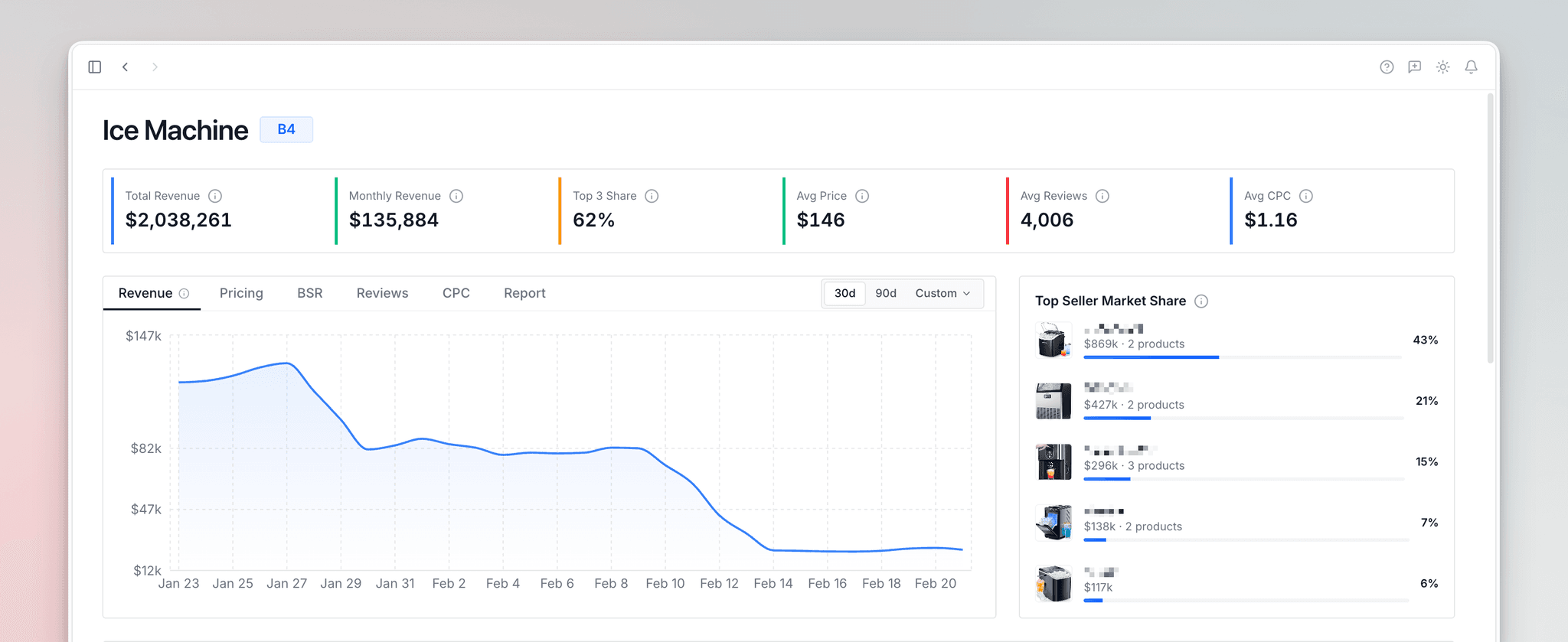This screenshot has height=642, width=1568.
Task: Click the 21% market share progress bar
Action: click(x=1243, y=418)
